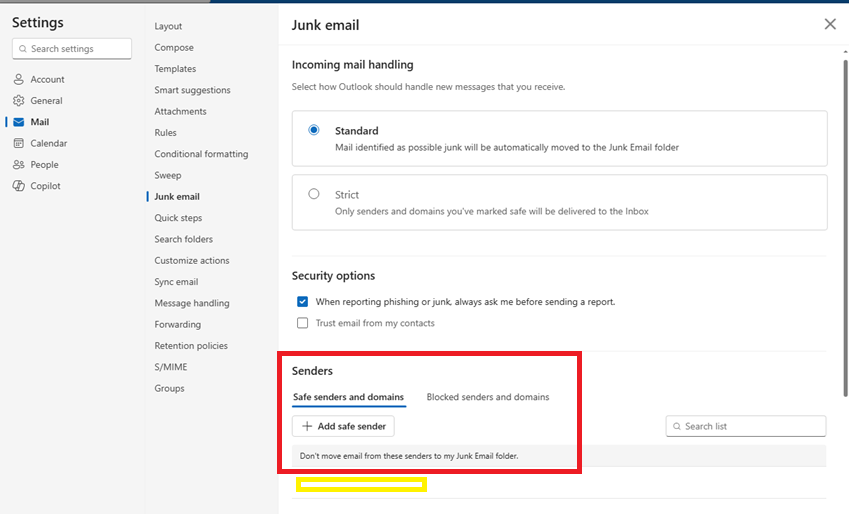Open Attachments settings
853x514 pixels.
181,111
